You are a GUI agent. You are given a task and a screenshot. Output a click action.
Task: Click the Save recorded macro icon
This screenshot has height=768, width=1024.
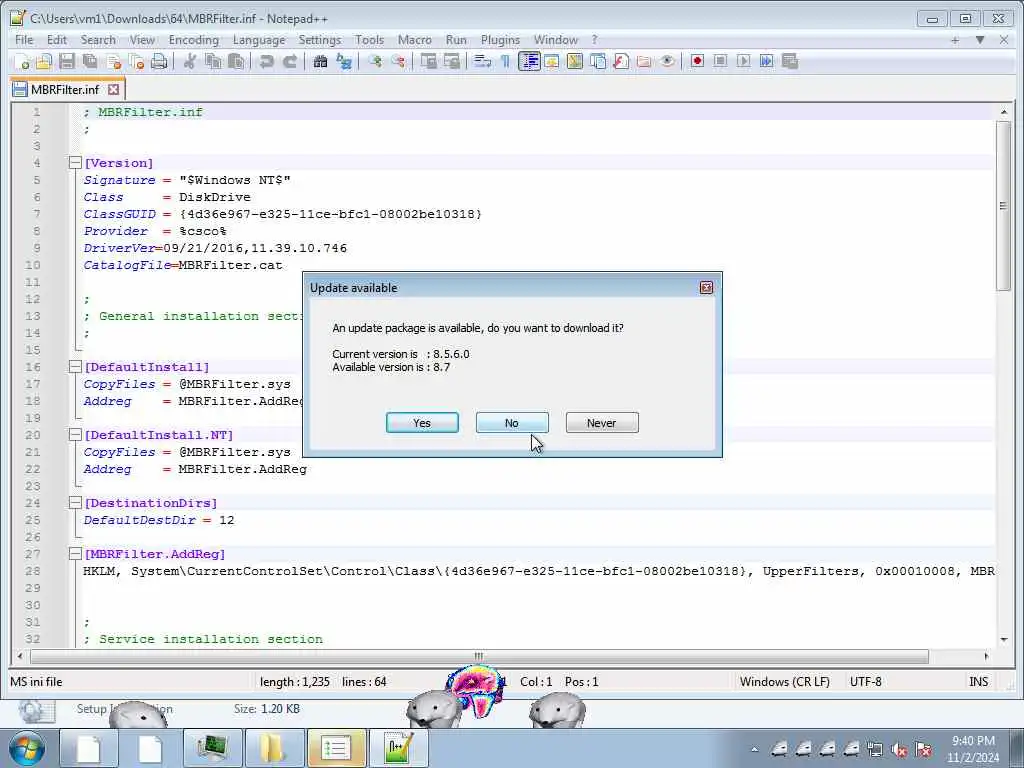(790, 61)
